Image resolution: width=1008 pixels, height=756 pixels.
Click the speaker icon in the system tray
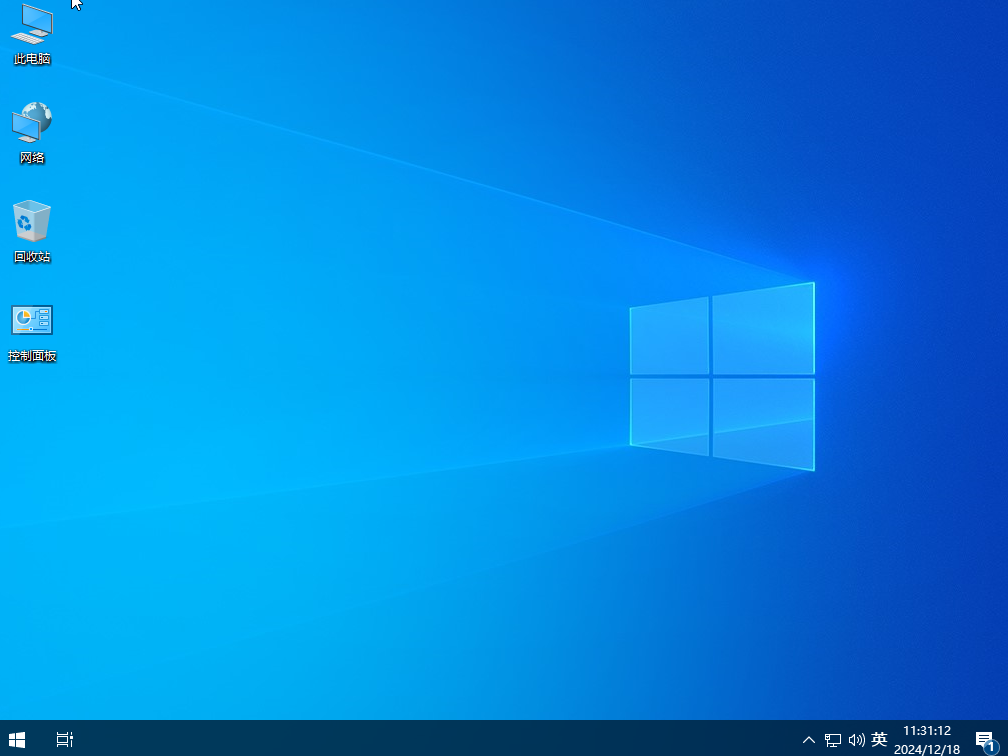pyautogui.click(x=857, y=739)
